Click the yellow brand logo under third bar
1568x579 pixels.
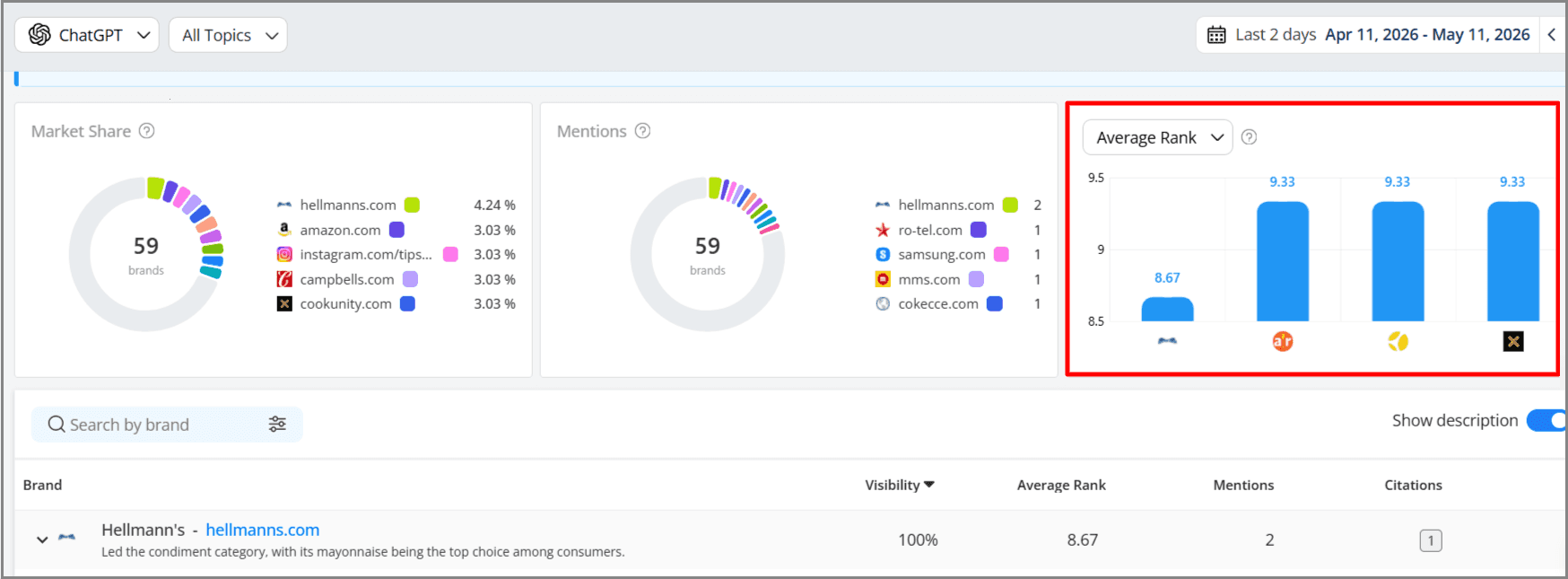pos(1398,341)
